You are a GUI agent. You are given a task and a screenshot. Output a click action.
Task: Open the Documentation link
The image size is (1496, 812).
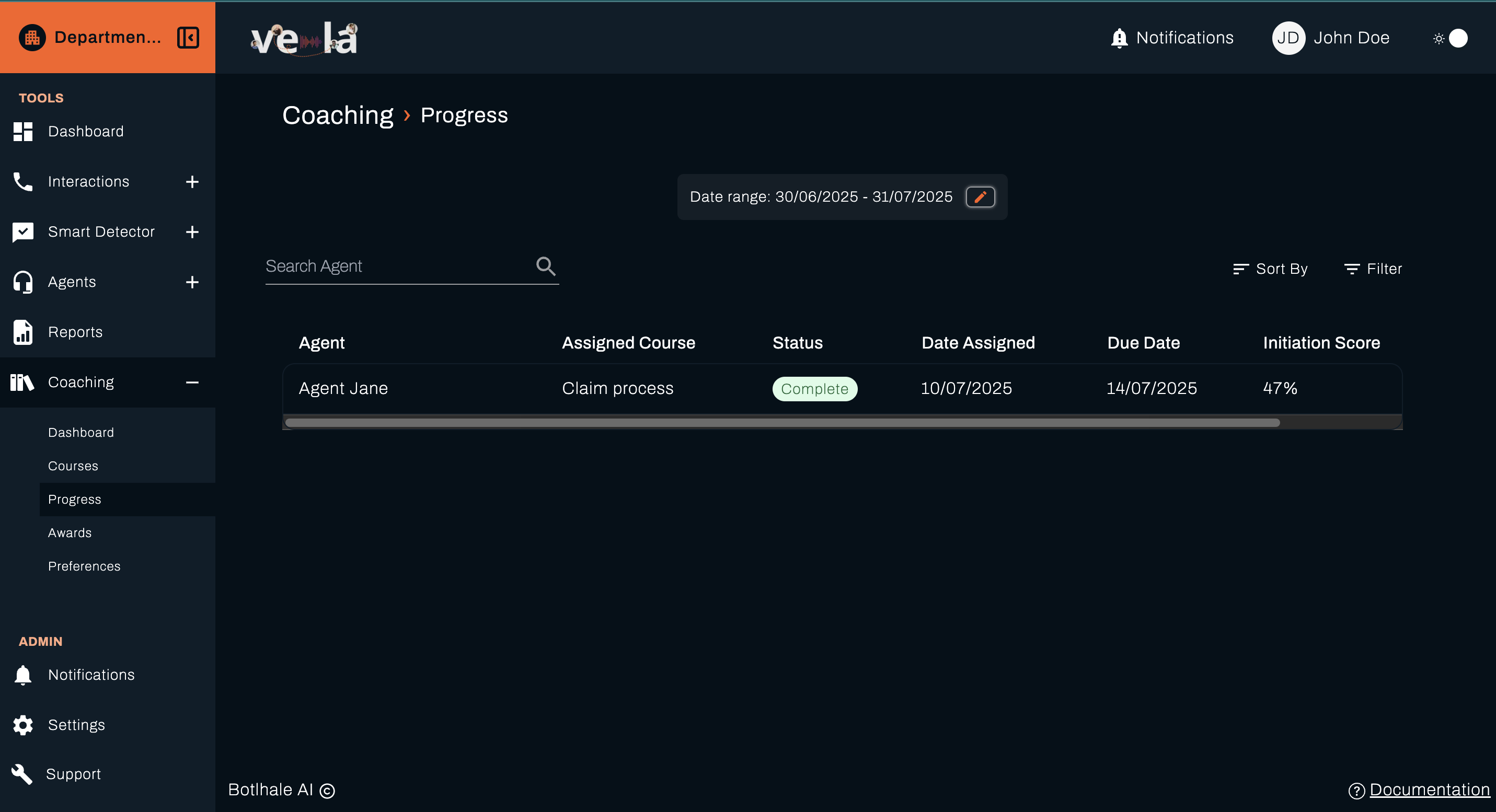[x=1429, y=790]
